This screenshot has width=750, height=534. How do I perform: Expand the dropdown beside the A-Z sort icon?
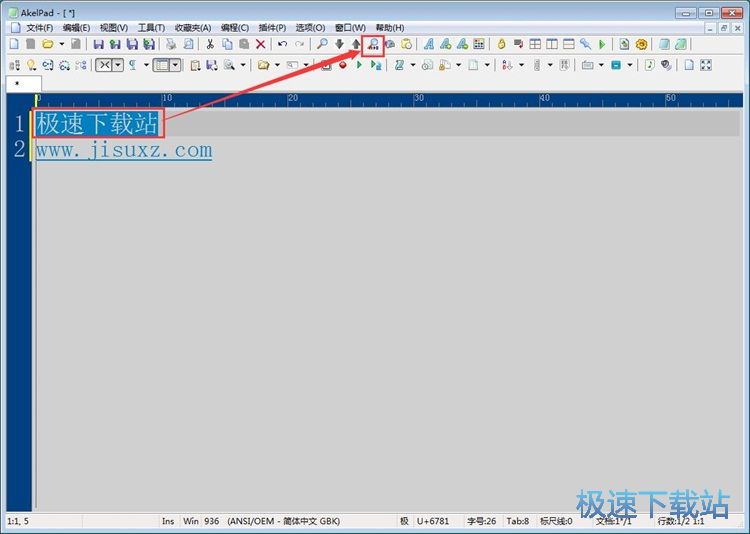coord(521,65)
